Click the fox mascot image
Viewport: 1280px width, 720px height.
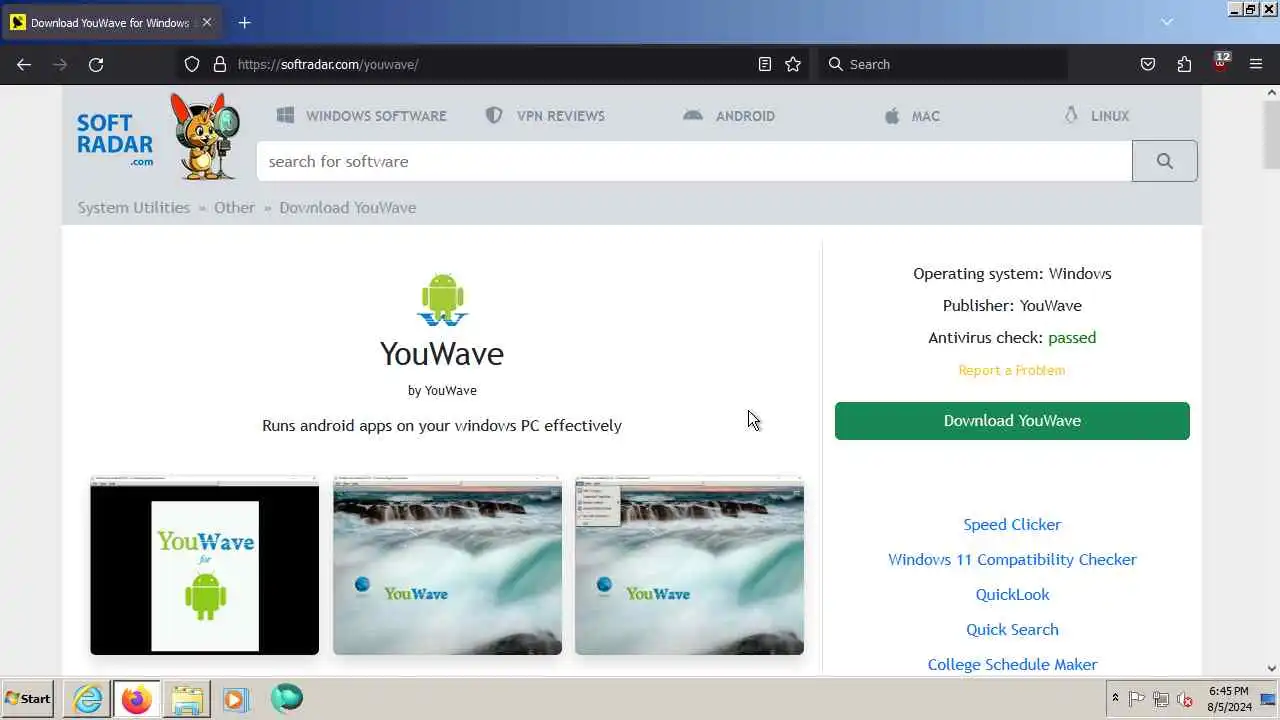[x=205, y=137]
